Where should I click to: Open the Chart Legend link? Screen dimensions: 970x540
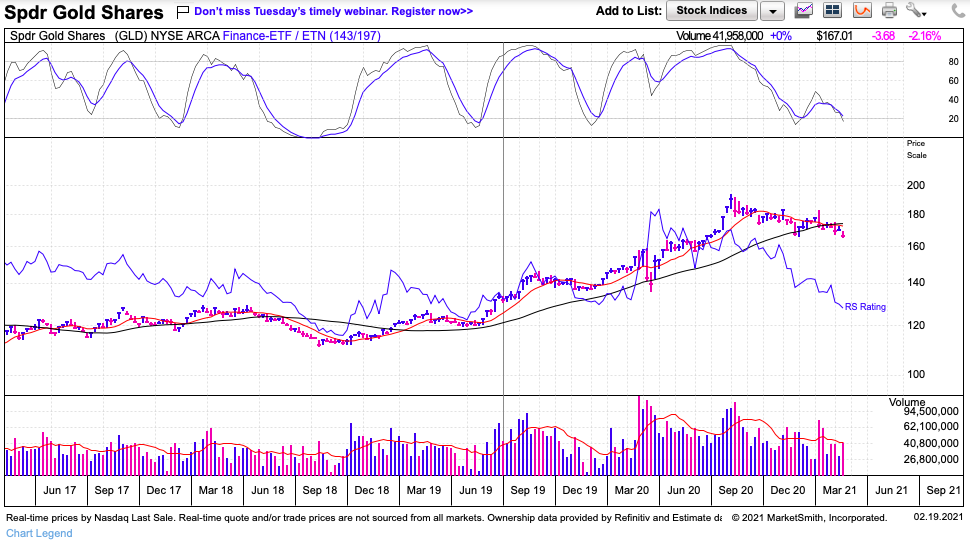38,532
